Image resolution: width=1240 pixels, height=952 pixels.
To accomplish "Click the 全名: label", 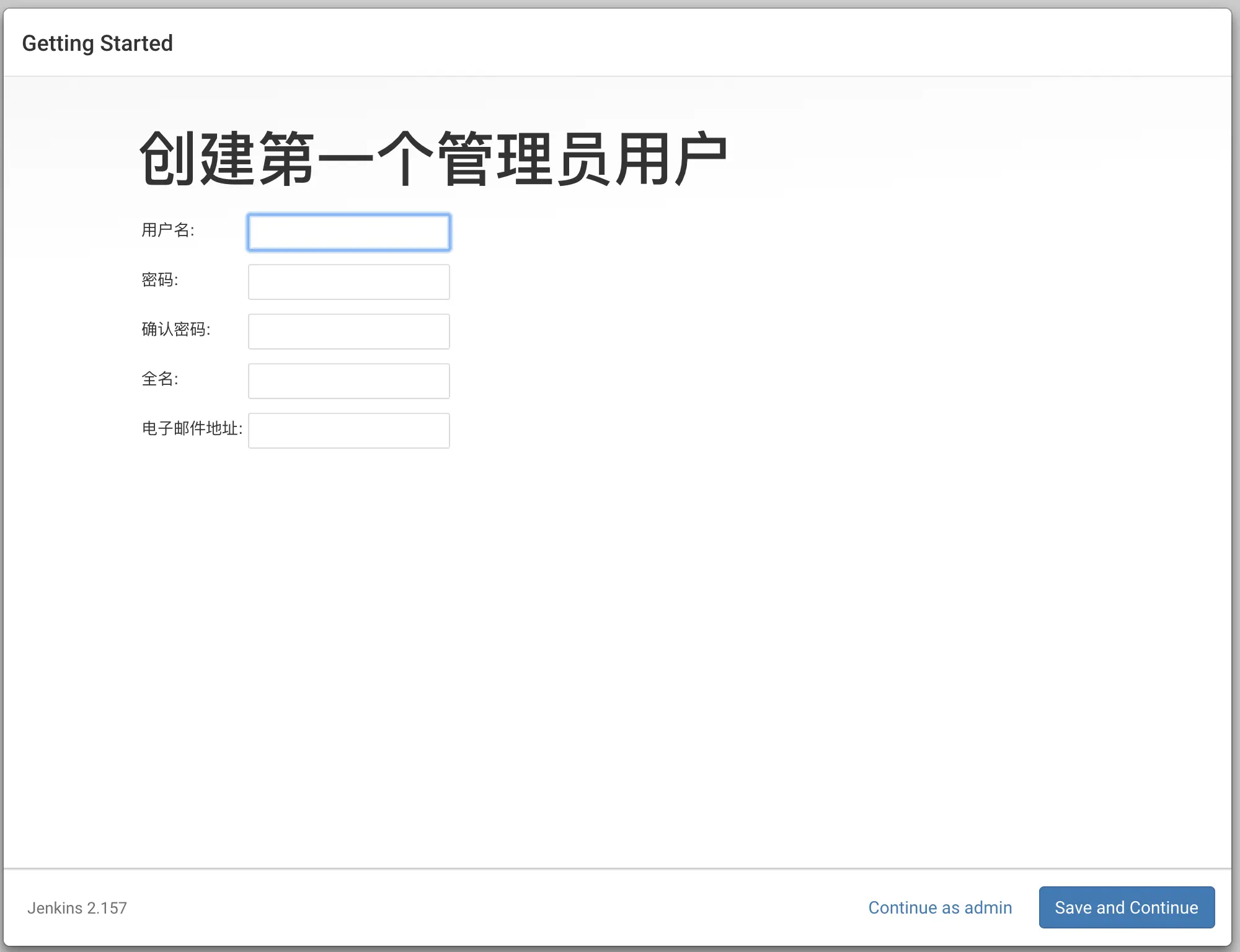I will tap(159, 379).
